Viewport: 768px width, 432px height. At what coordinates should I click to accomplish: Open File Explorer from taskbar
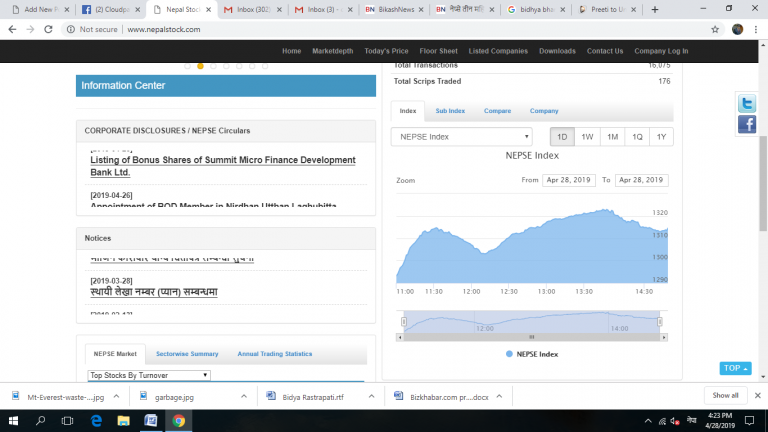click(123, 421)
